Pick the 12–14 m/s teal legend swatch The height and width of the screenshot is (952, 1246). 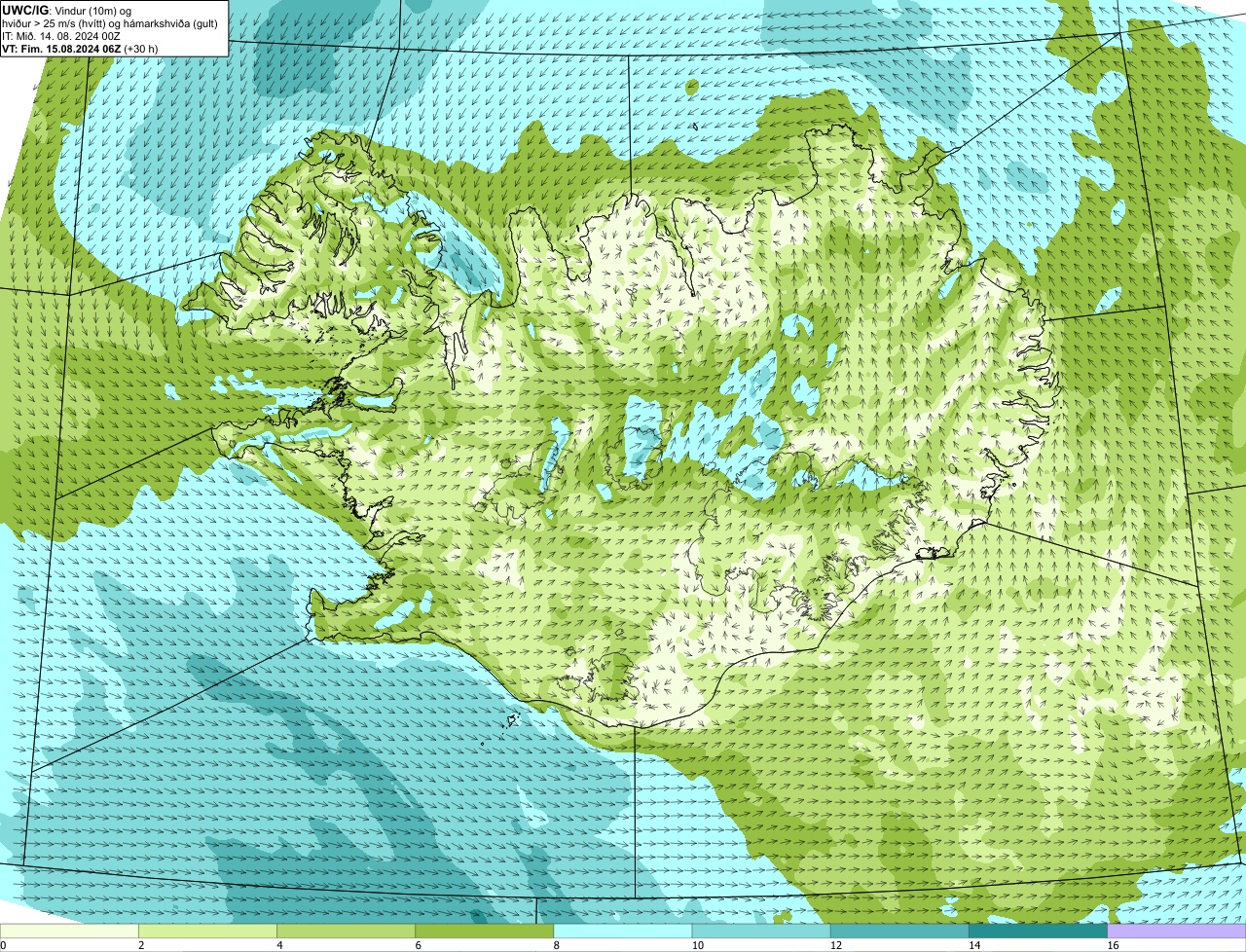pyautogui.click(x=899, y=931)
